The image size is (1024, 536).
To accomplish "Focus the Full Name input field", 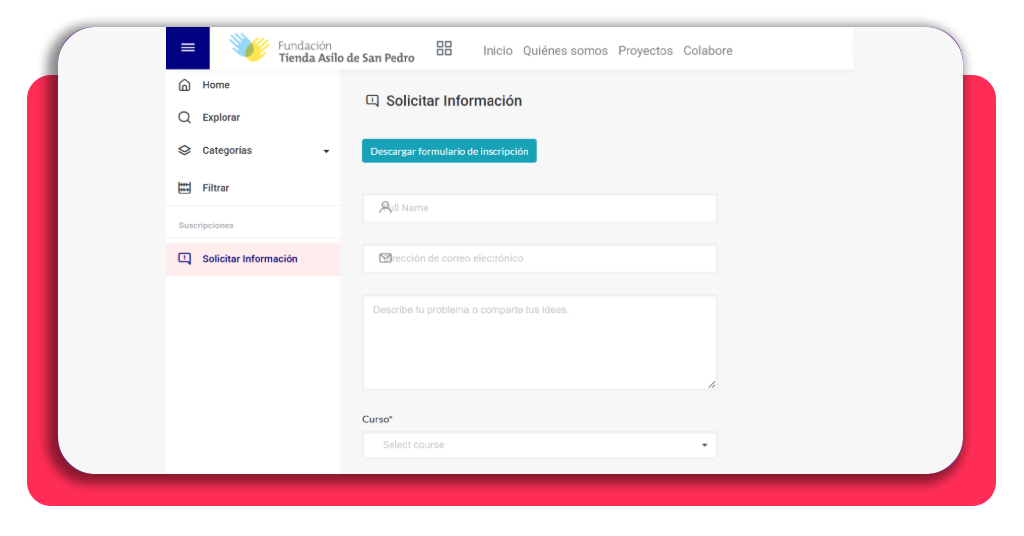I will pos(540,208).
